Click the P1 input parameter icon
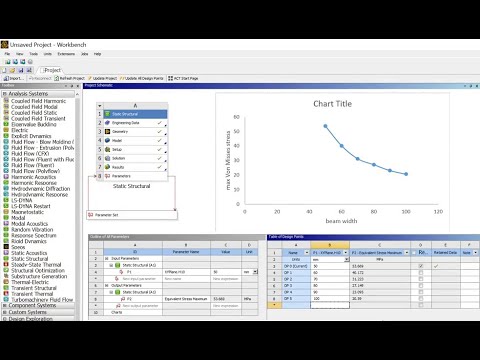480x360 pixels. coord(122,272)
